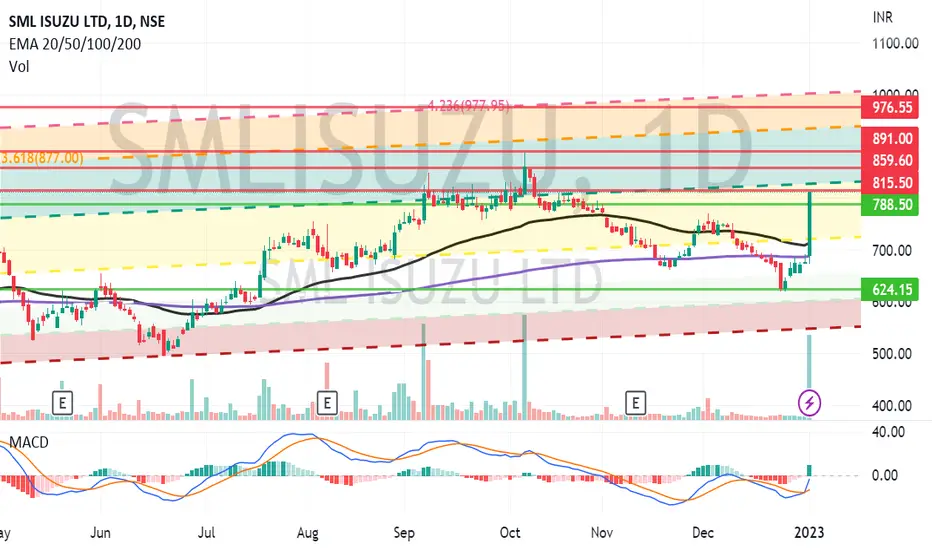Click the 624.15 green price label
This screenshot has width=932, height=550.
891,290
